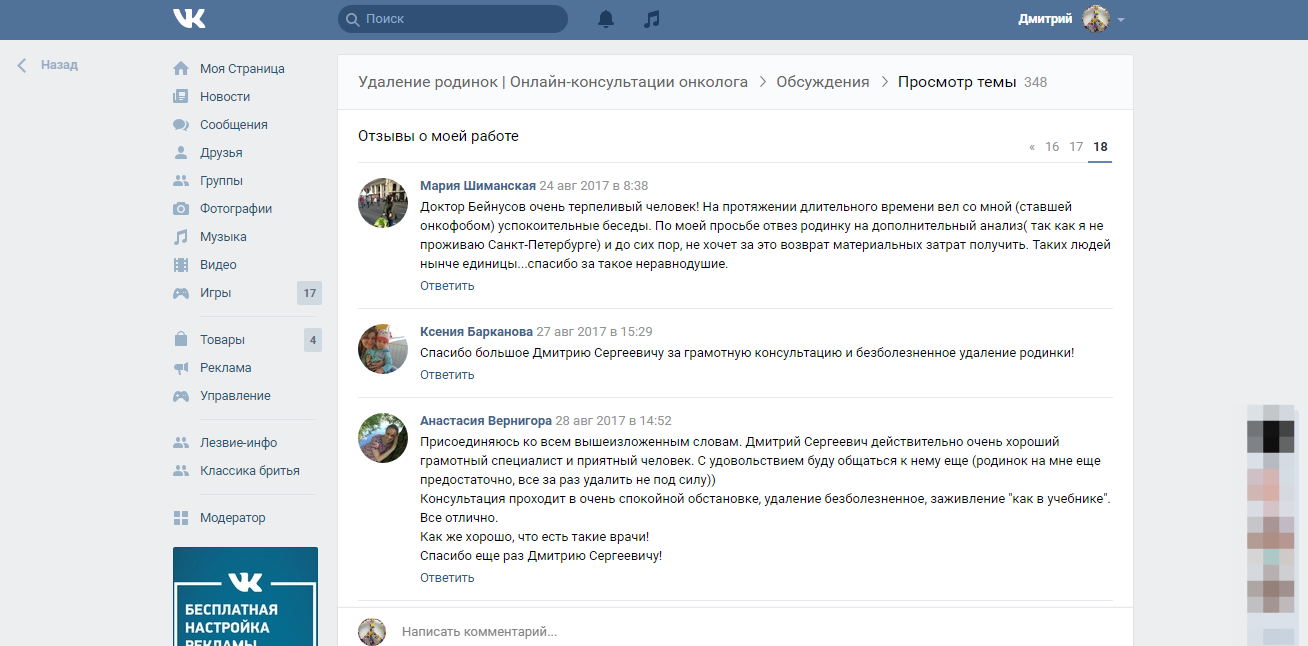Click Удаление родинок group breadcrumb link

(x=553, y=82)
